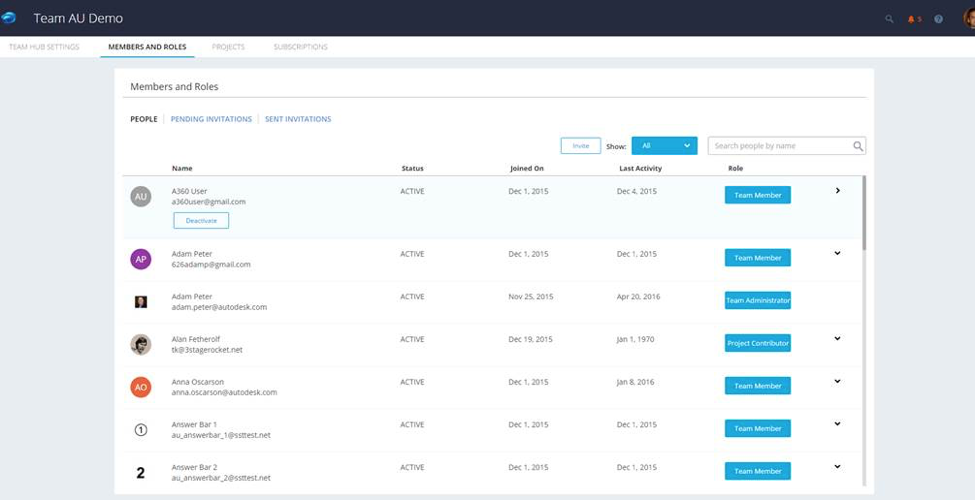Click the help question mark icon
This screenshot has height=500, width=975.
[938, 19]
